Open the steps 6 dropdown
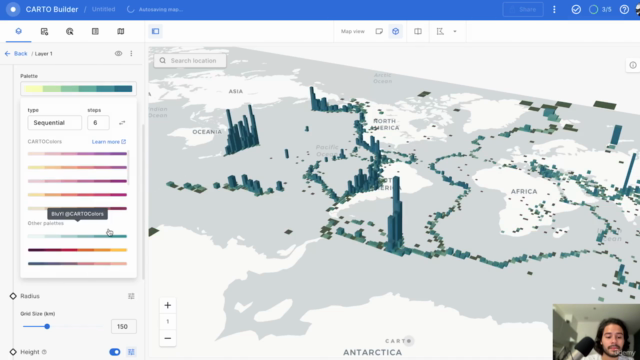Viewport: 640px width, 360px height. [98, 122]
